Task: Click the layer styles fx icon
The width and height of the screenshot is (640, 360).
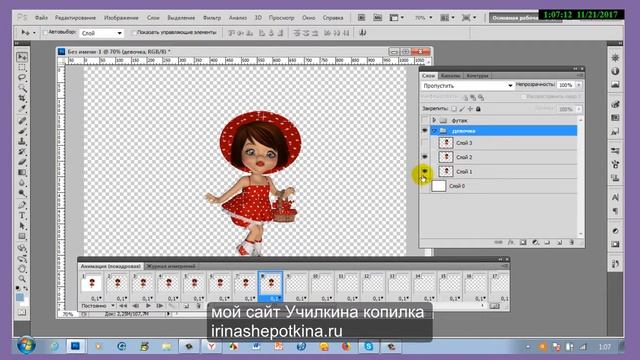Action: 511,242
